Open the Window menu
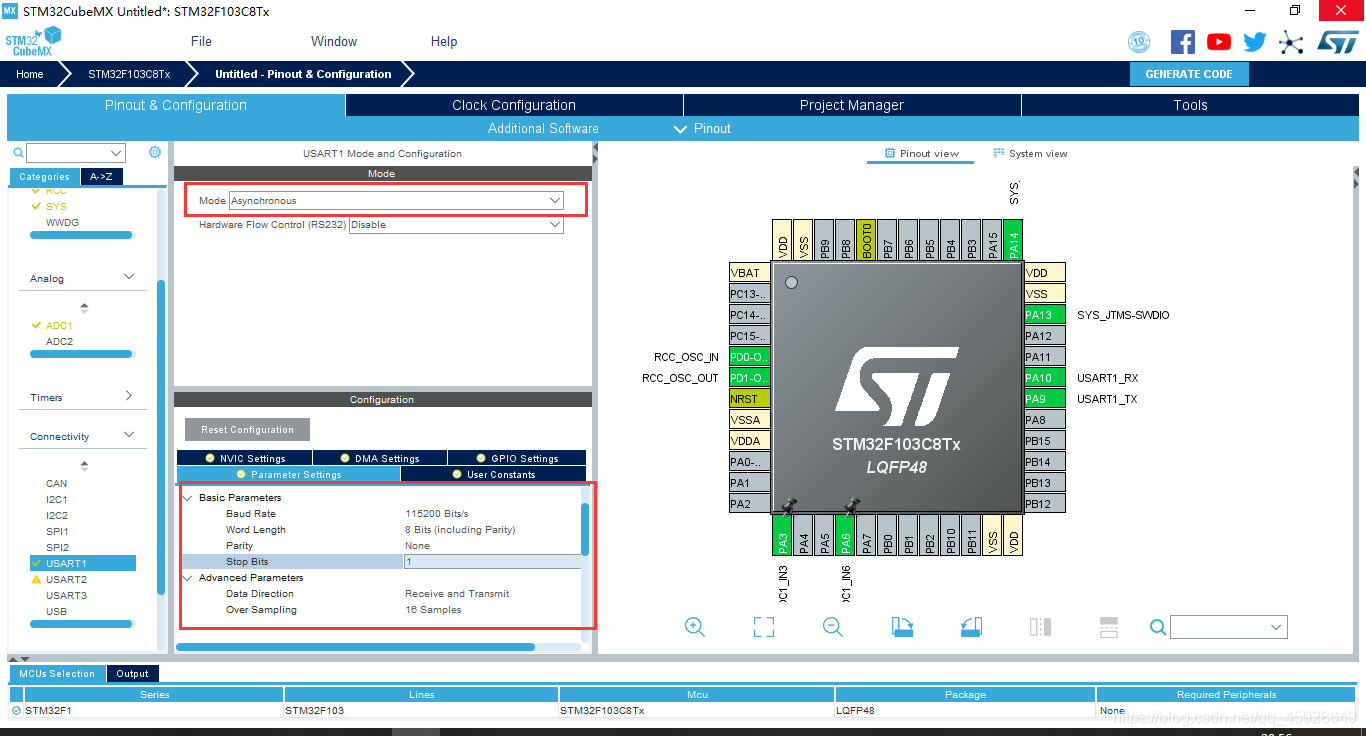 tap(334, 41)
